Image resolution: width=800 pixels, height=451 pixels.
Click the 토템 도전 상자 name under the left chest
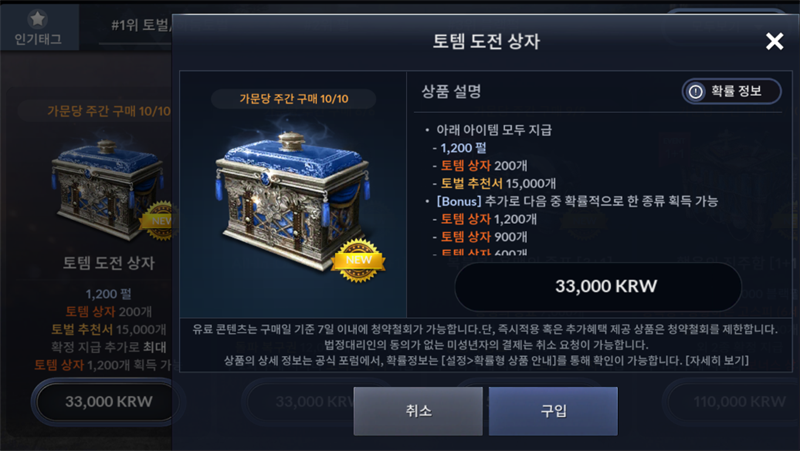coord(108,263)
